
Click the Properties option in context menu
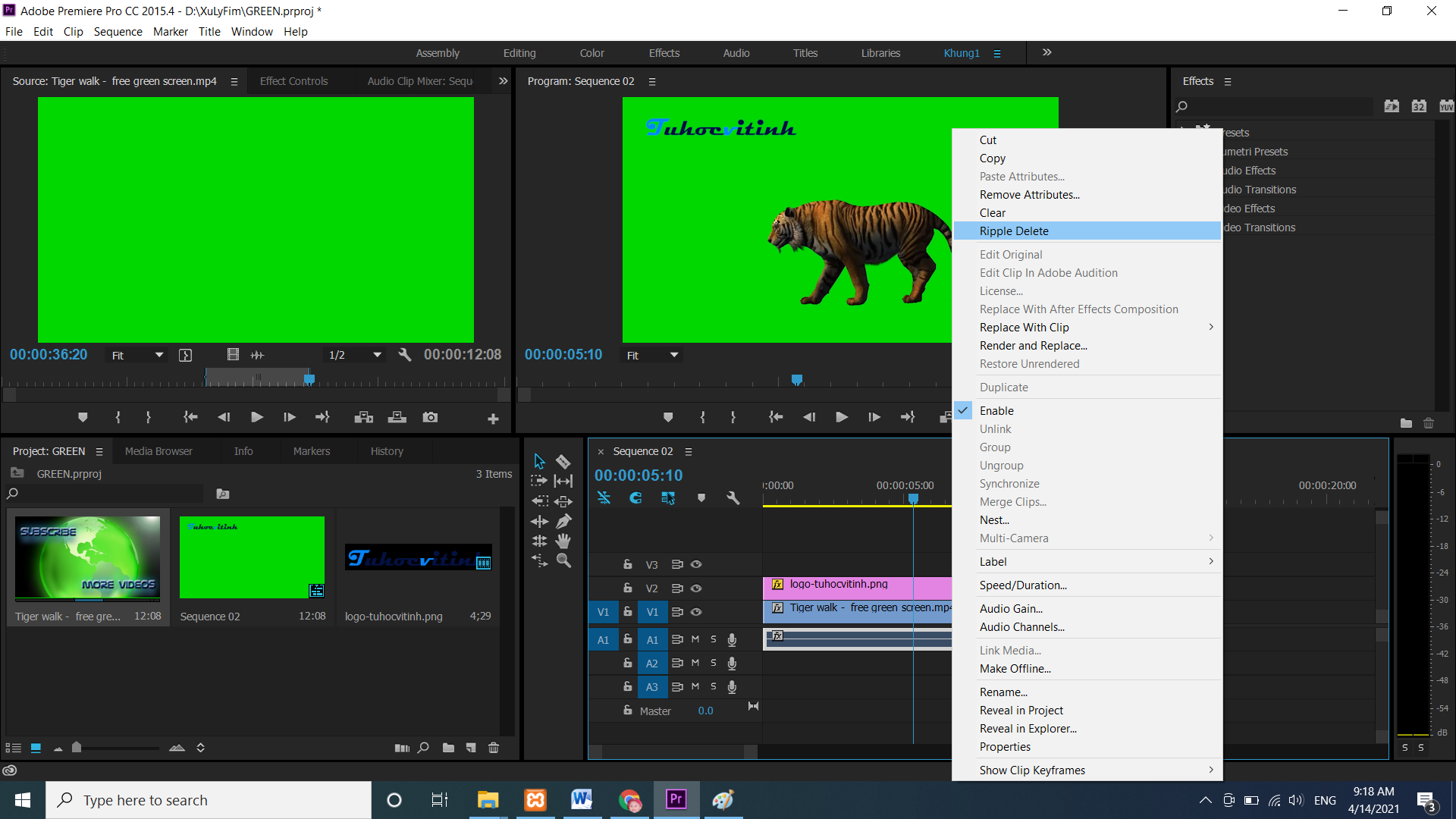pyautogui.click(x=1005, y=746)
